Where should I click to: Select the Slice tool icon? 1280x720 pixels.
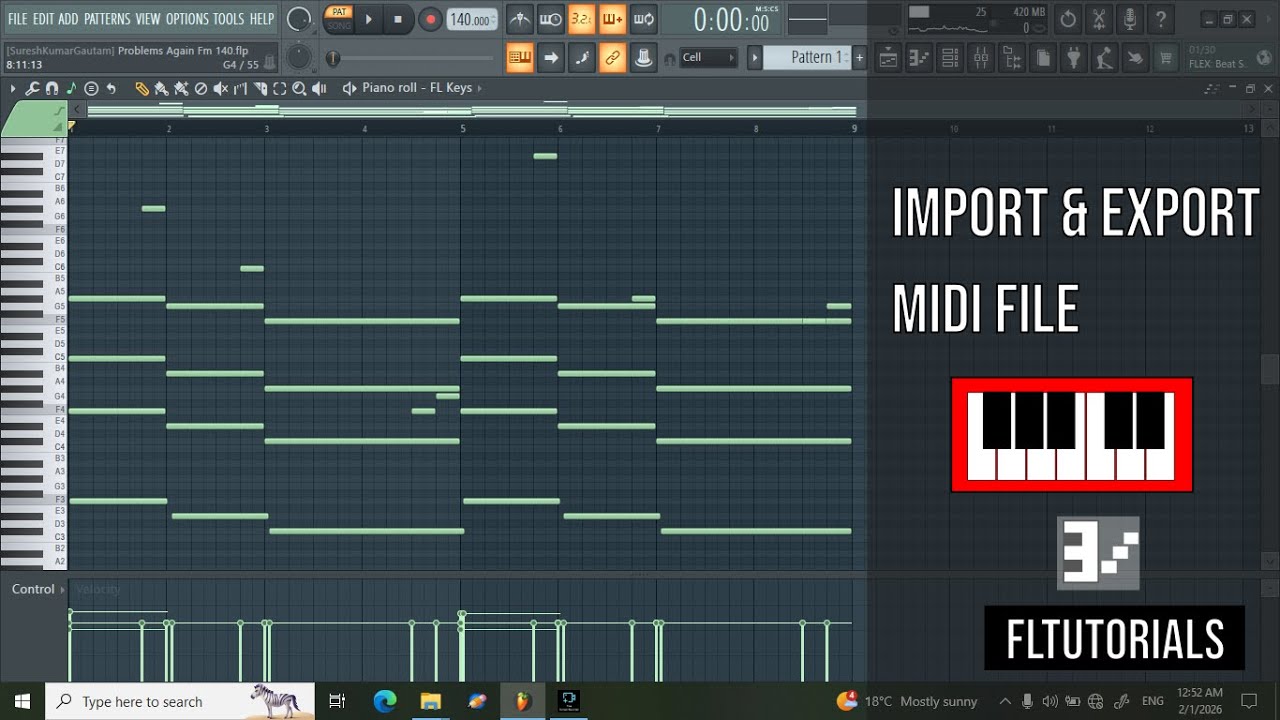(260, 88)
